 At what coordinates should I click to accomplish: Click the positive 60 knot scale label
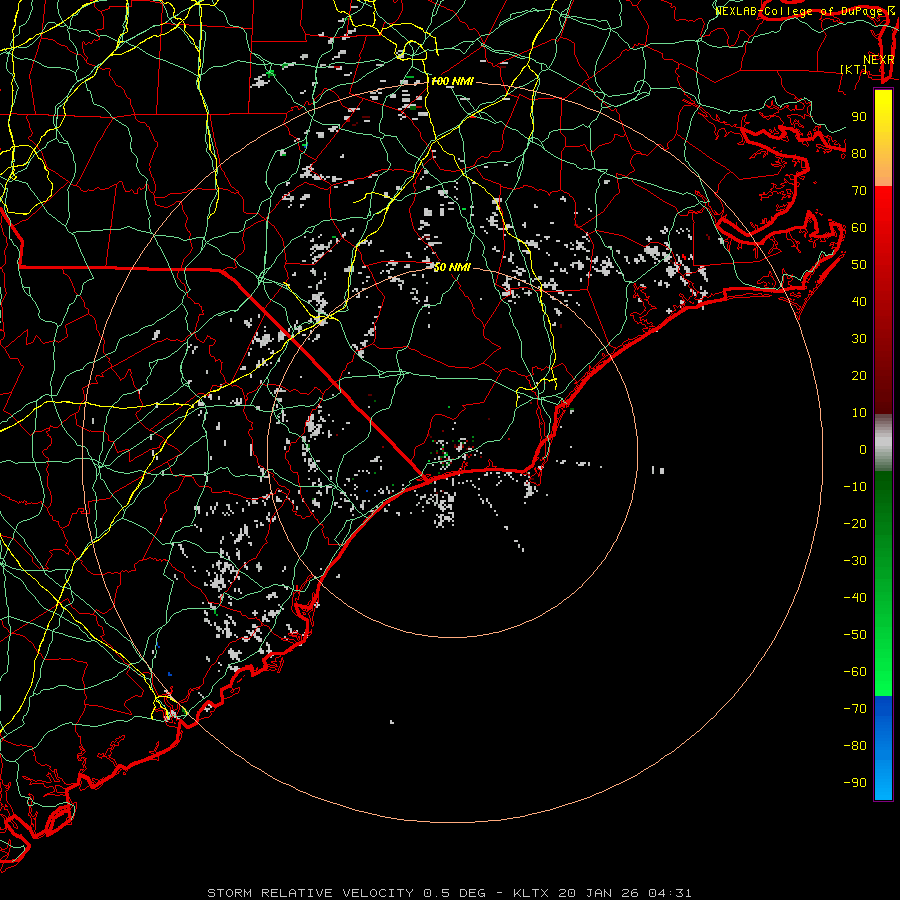[859, 227]
